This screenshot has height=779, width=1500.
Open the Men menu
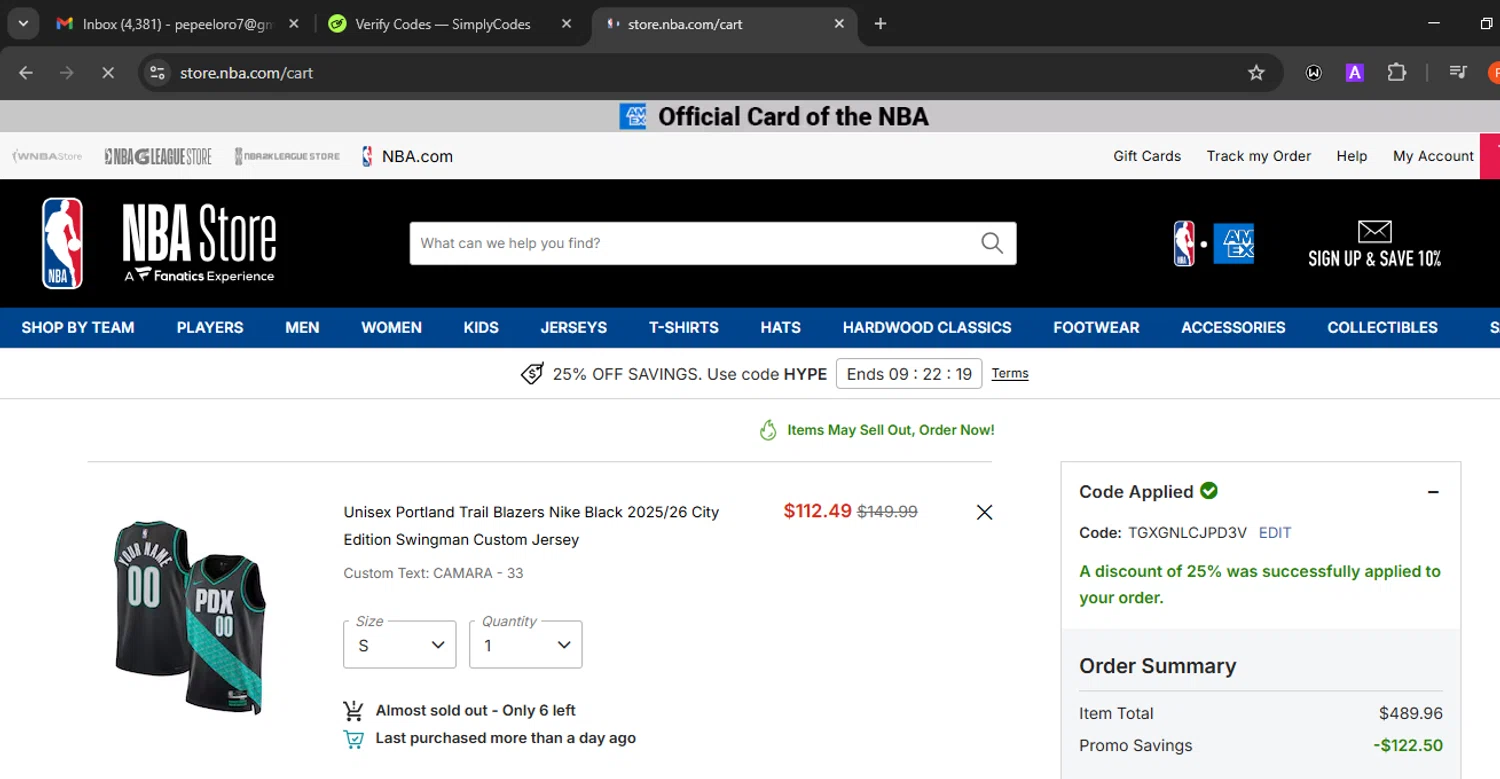pos(302,327)
